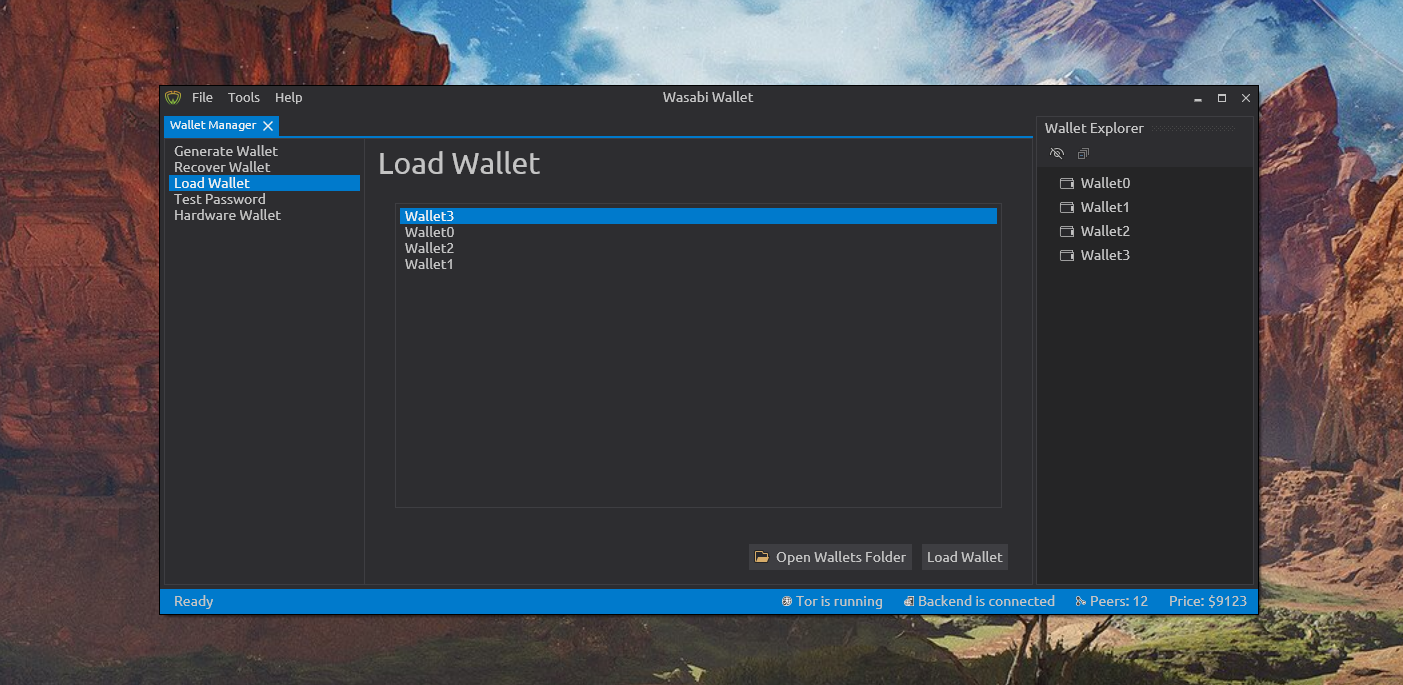Click the Backend is connected status text
The height and width of the screenshot is (685, 1403).
(986, 601)
